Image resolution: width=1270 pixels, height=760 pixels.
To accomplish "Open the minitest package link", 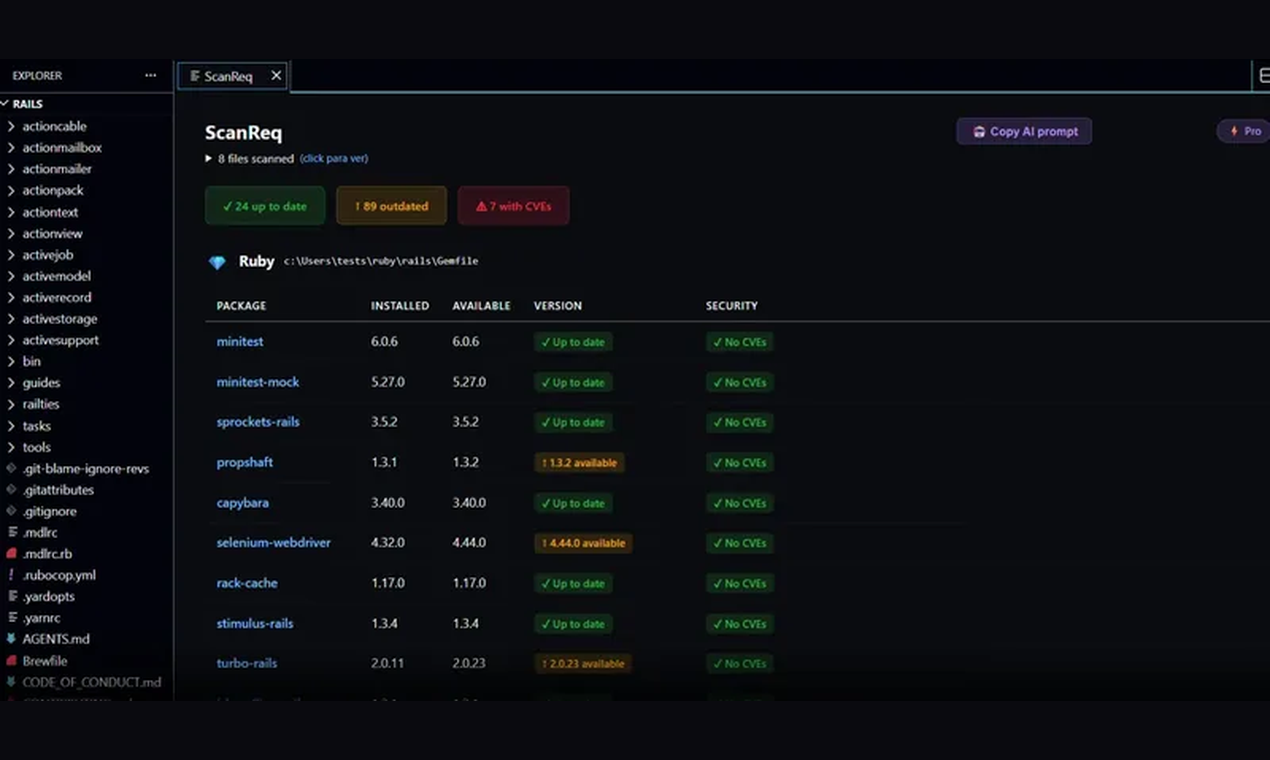I will point(240,341).
